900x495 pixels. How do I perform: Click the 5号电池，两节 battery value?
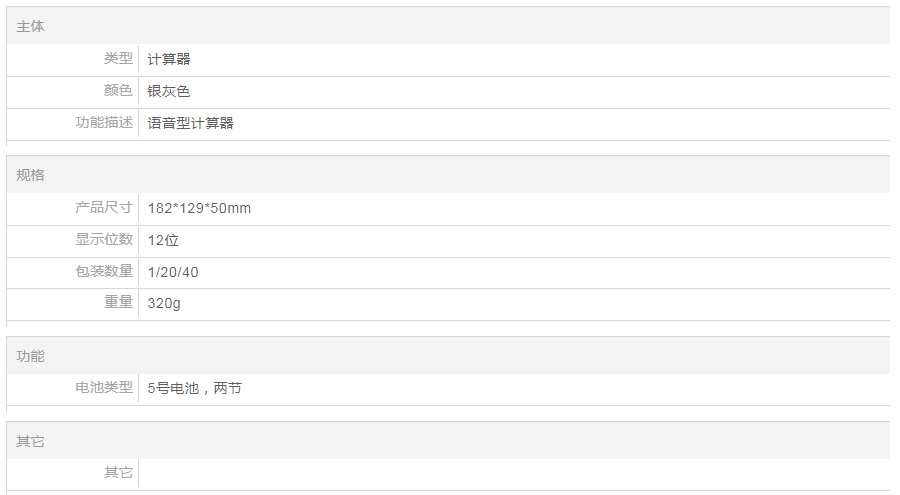coord(194,388)
